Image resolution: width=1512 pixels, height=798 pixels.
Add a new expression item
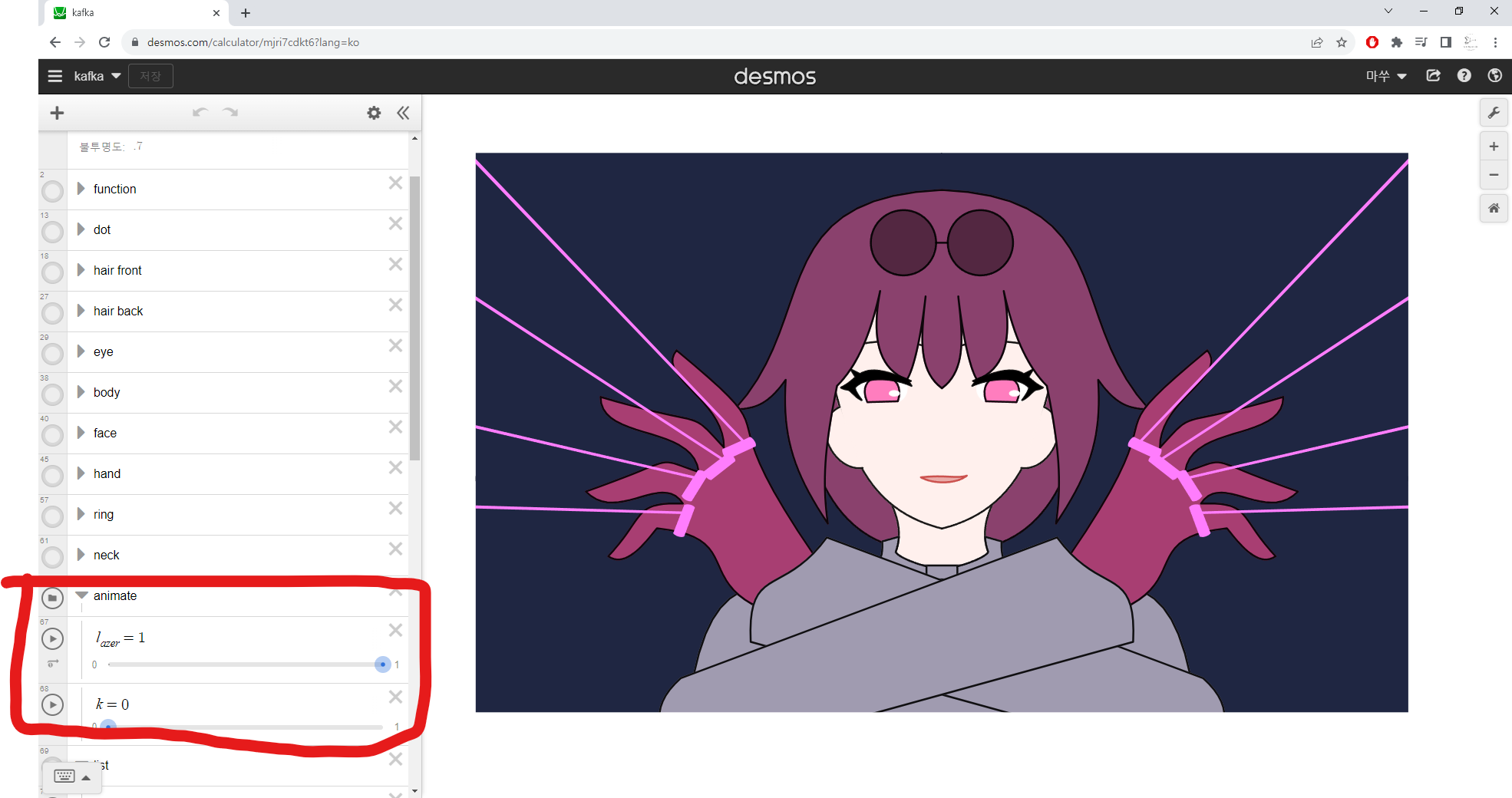point(57,113)
